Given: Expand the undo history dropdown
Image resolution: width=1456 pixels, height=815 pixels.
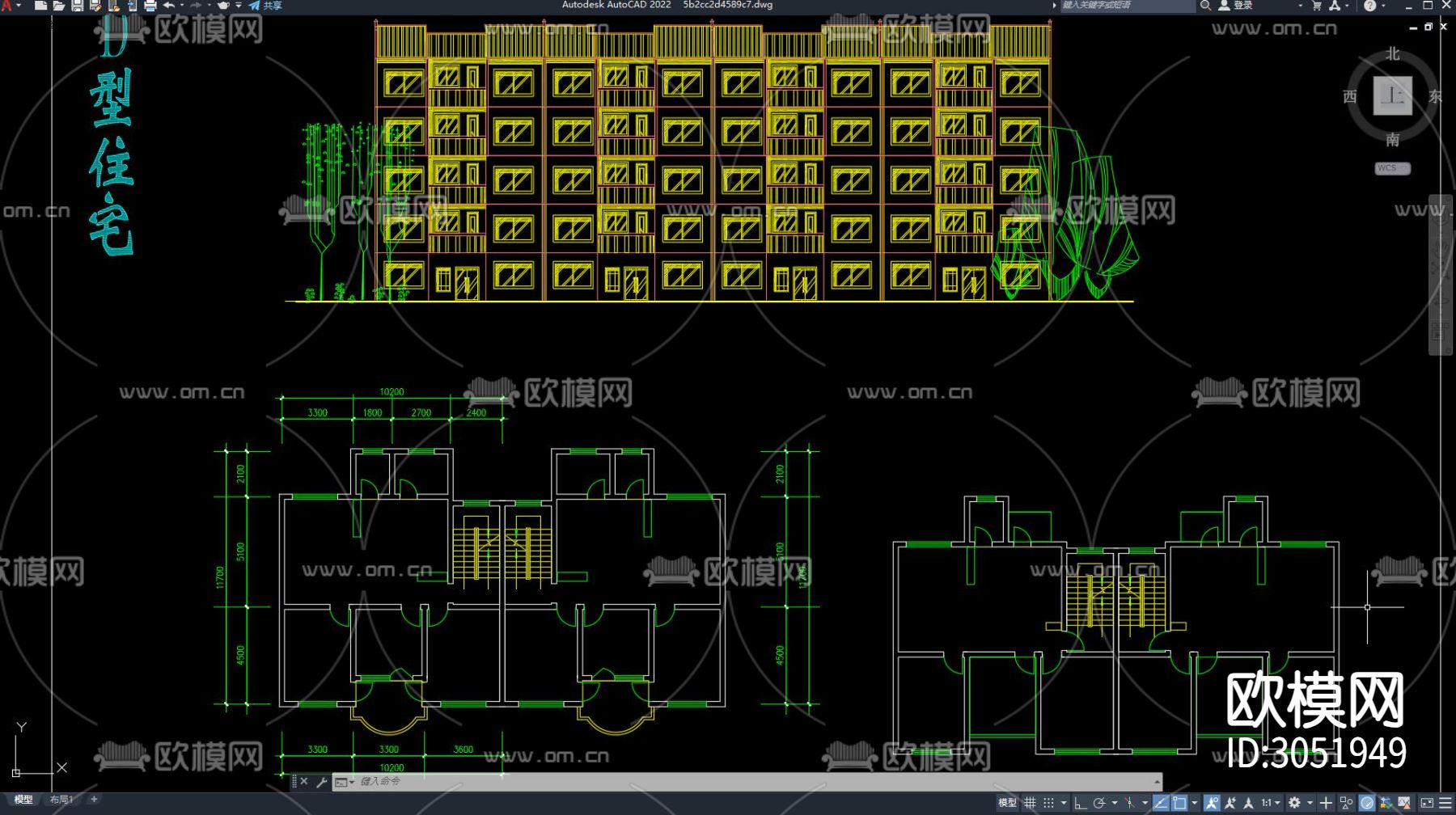Looking at the screenshot, I should coord(181,6).
